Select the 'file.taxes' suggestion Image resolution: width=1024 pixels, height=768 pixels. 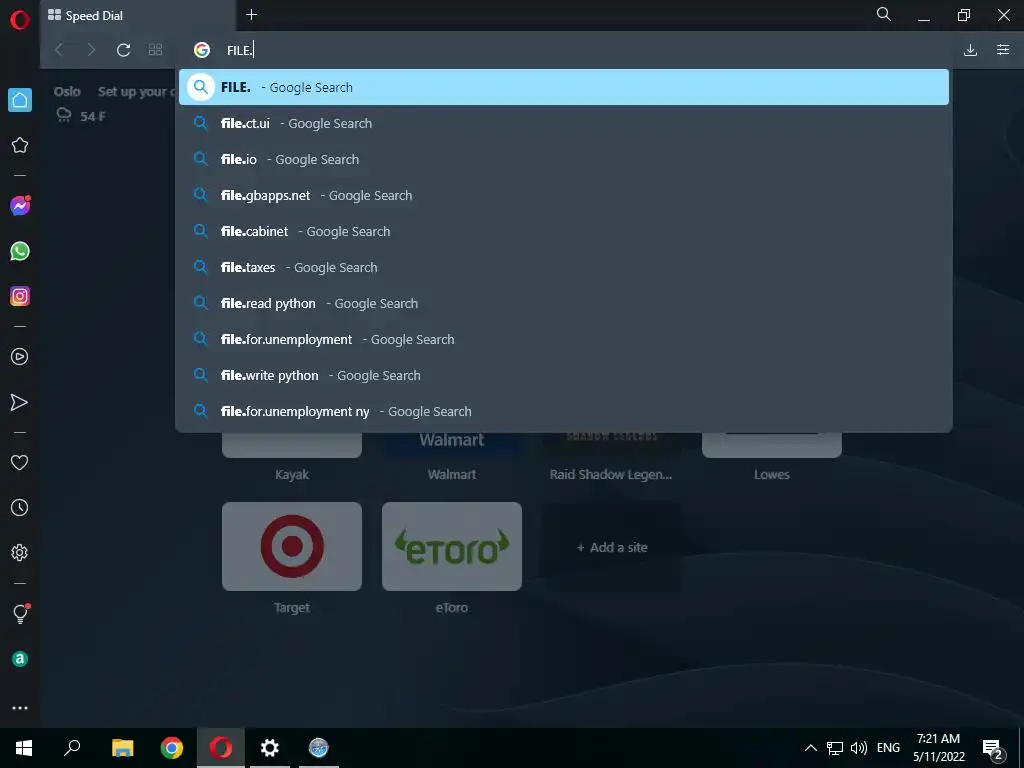pyautogui.click(x=564, y=267)
